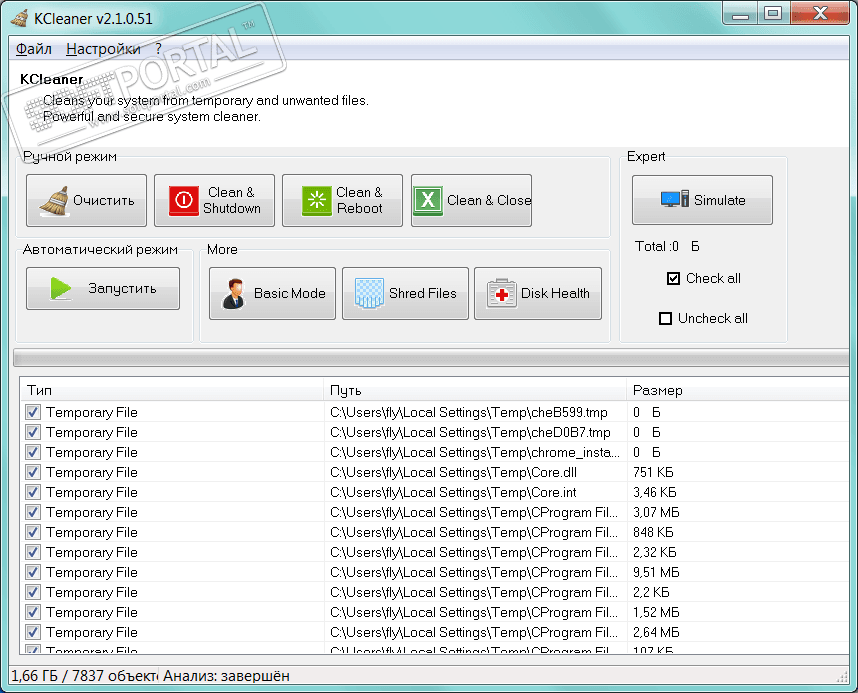The image size is (858, 693).
Task: Click the 1,52 МБ size cell
Action: [x=656, y=612]
